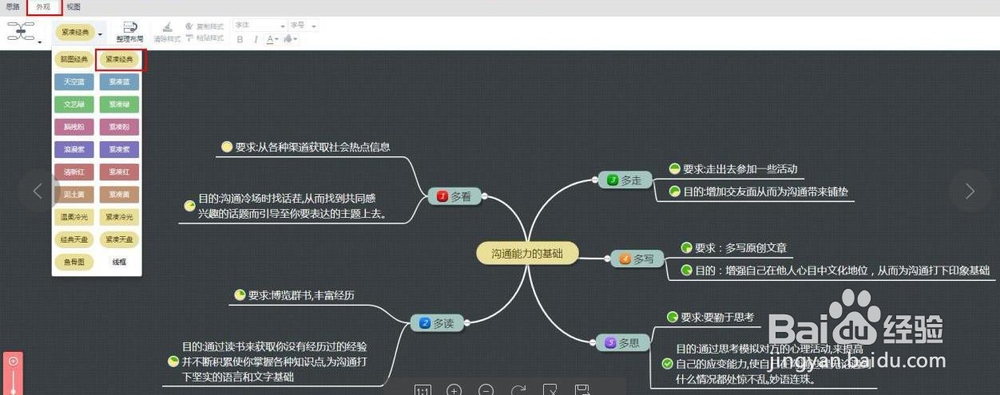
Task: Click progress icon beside 要求：多写原创文章
Action: (x=686, y=248)
